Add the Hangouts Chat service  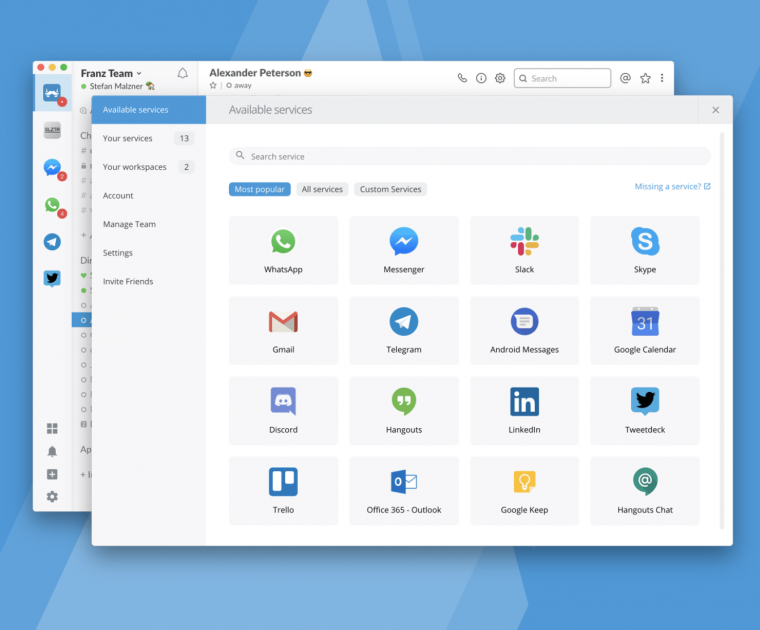pyautogui.click(x=645, y=491)
